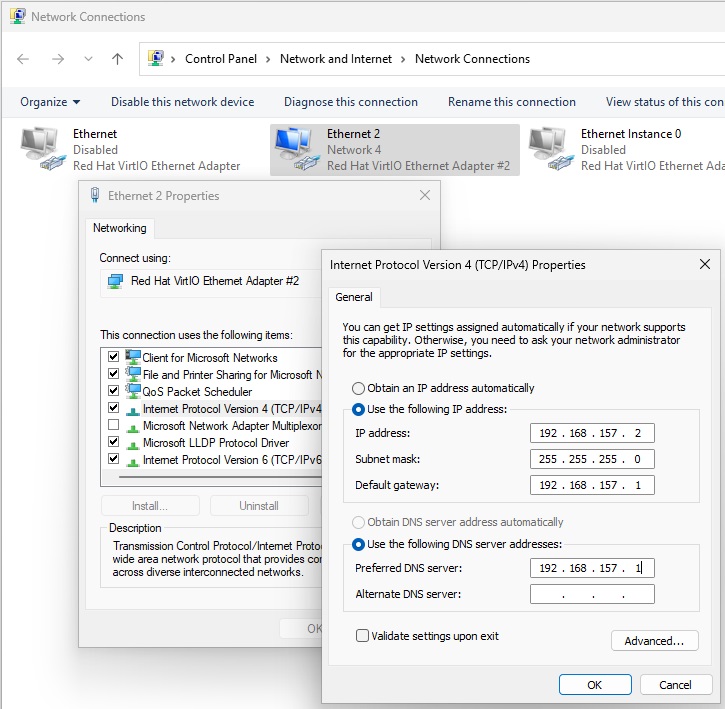Click the address bar Control Panel icon
The width and height of the screenshot is (725, 709).
(156, 58)
